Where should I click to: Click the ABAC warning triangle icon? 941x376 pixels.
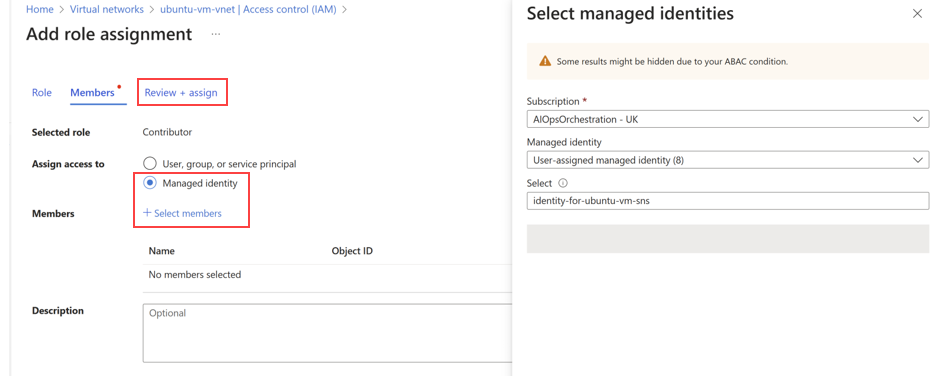click(545, 61)
